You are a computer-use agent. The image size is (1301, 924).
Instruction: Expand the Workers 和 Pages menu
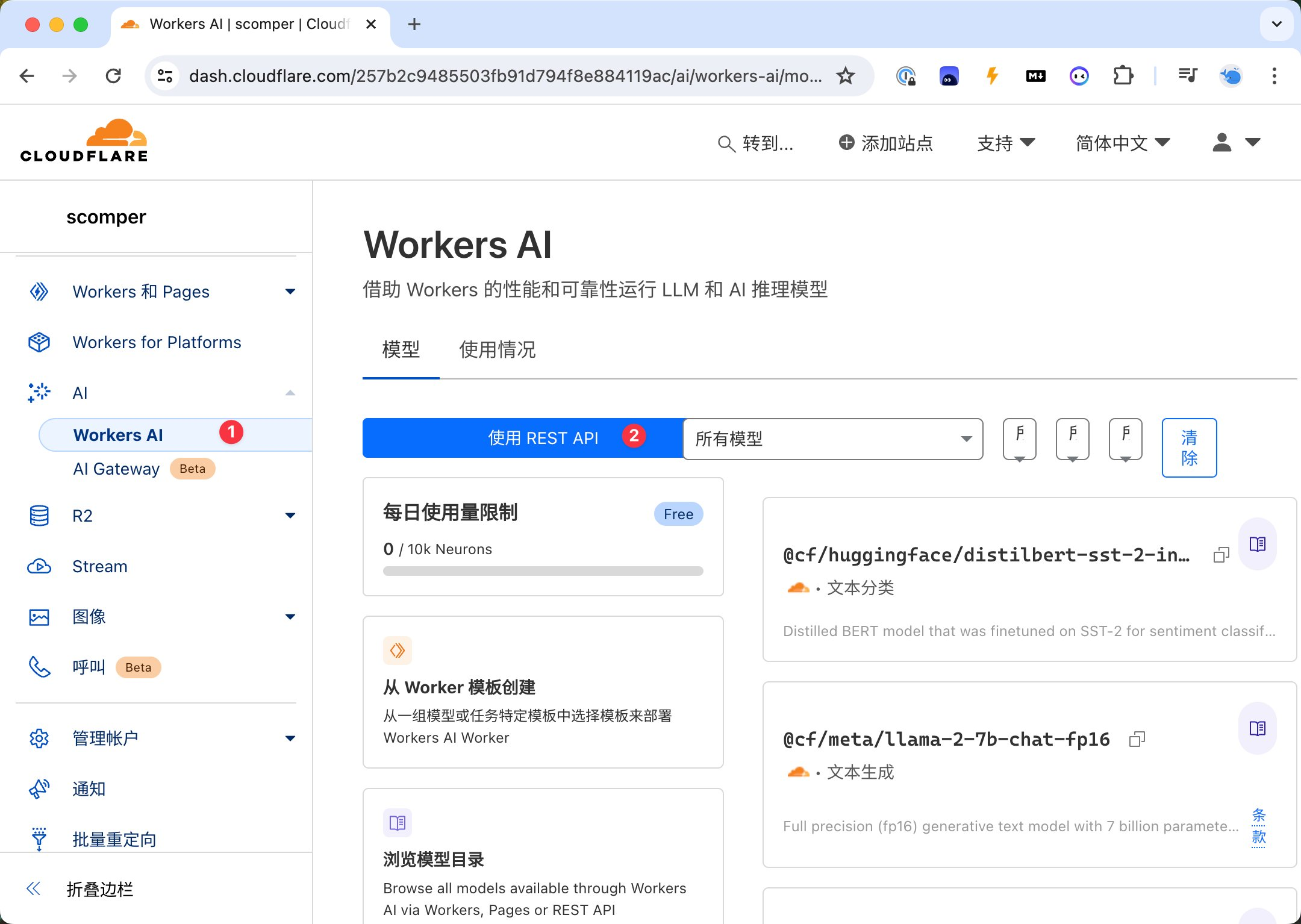click(290, 292)
